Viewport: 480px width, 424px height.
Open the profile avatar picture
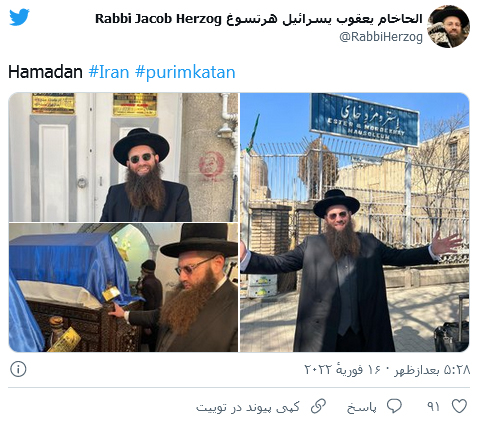point(448,27)
